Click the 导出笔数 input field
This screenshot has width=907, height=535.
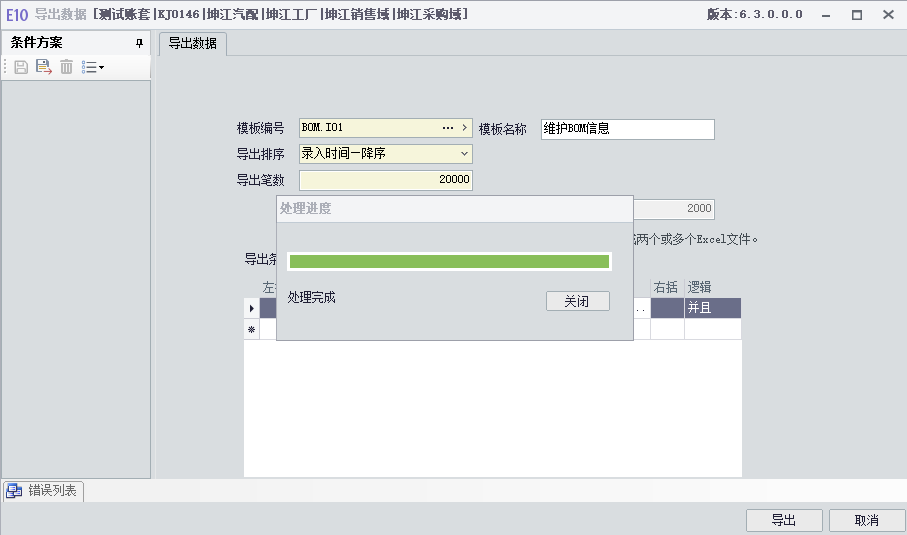click(386, 180)
